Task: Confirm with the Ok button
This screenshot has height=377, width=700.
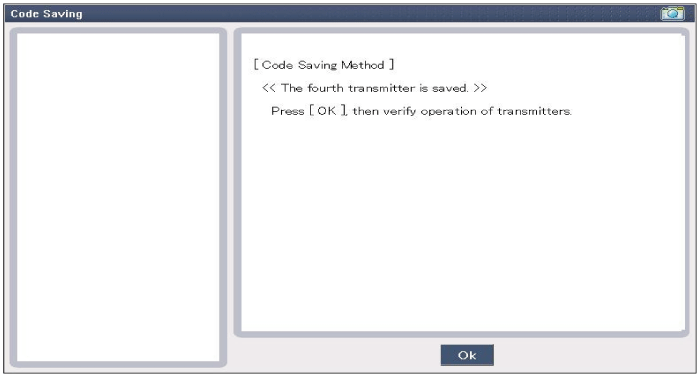Action: coord(467,355)
